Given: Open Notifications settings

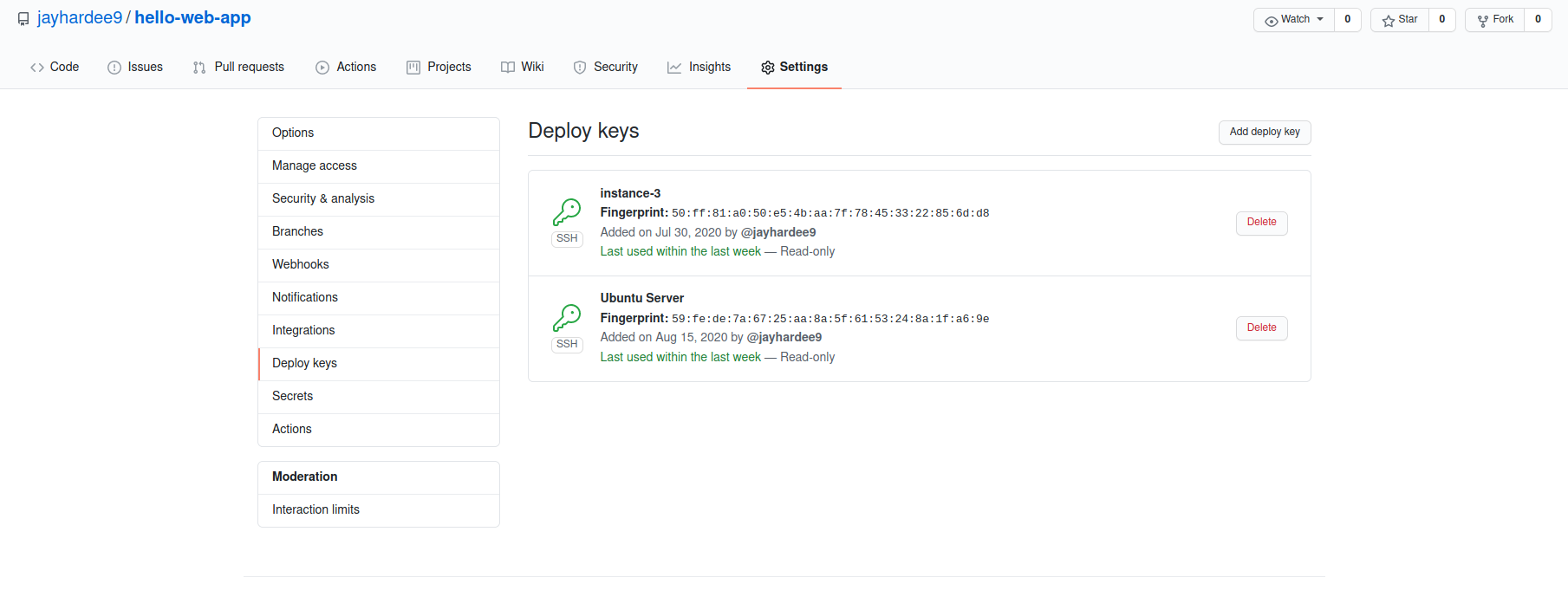Looking at the screenshot, I should 379,298.
